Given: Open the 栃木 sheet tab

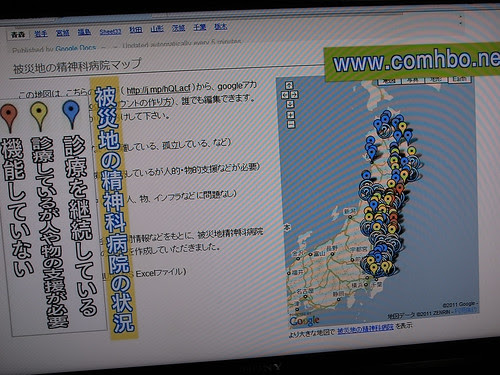Looking at the screenshot, I should [221, 26].
